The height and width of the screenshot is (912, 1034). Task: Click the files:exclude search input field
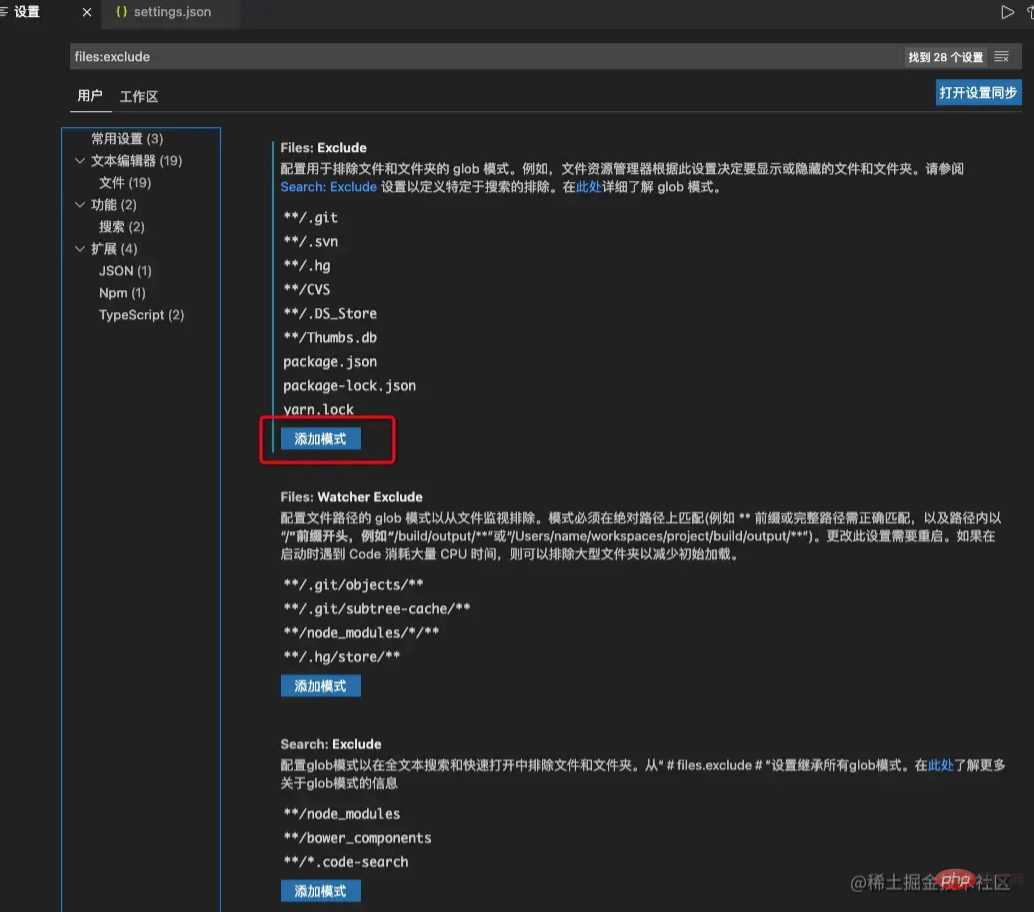480,57
